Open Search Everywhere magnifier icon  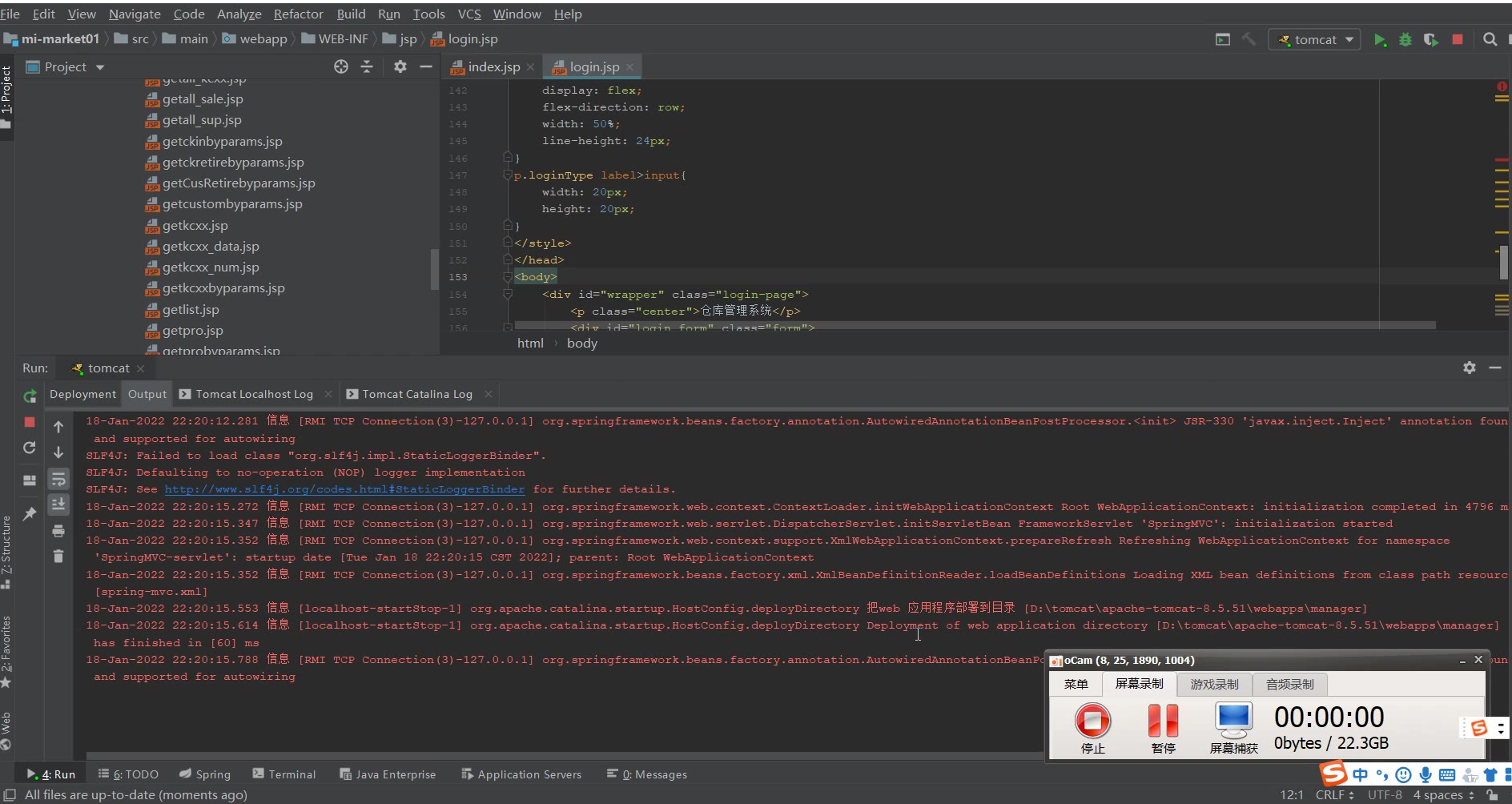[x=1490, y=39]
